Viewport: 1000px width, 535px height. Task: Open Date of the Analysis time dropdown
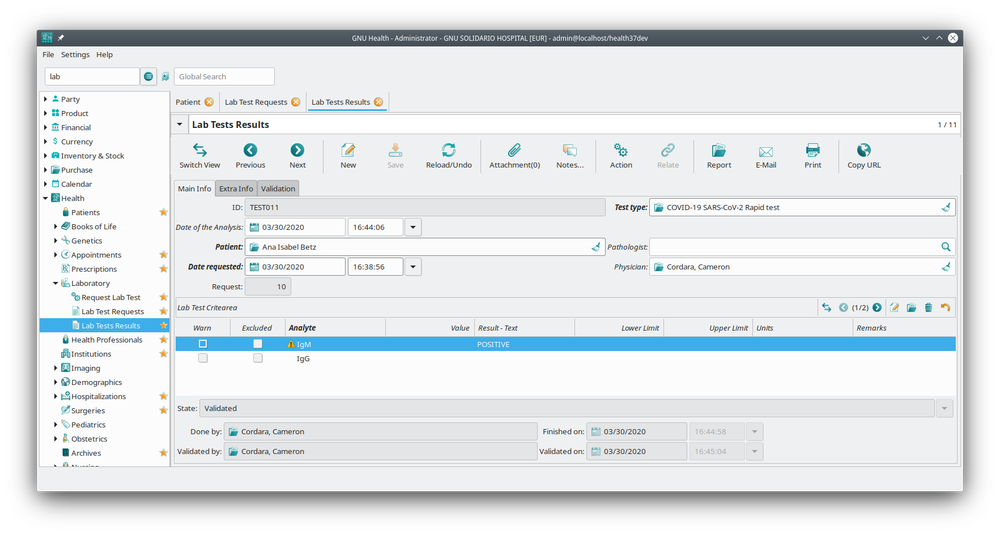click(x=413, y=227)
